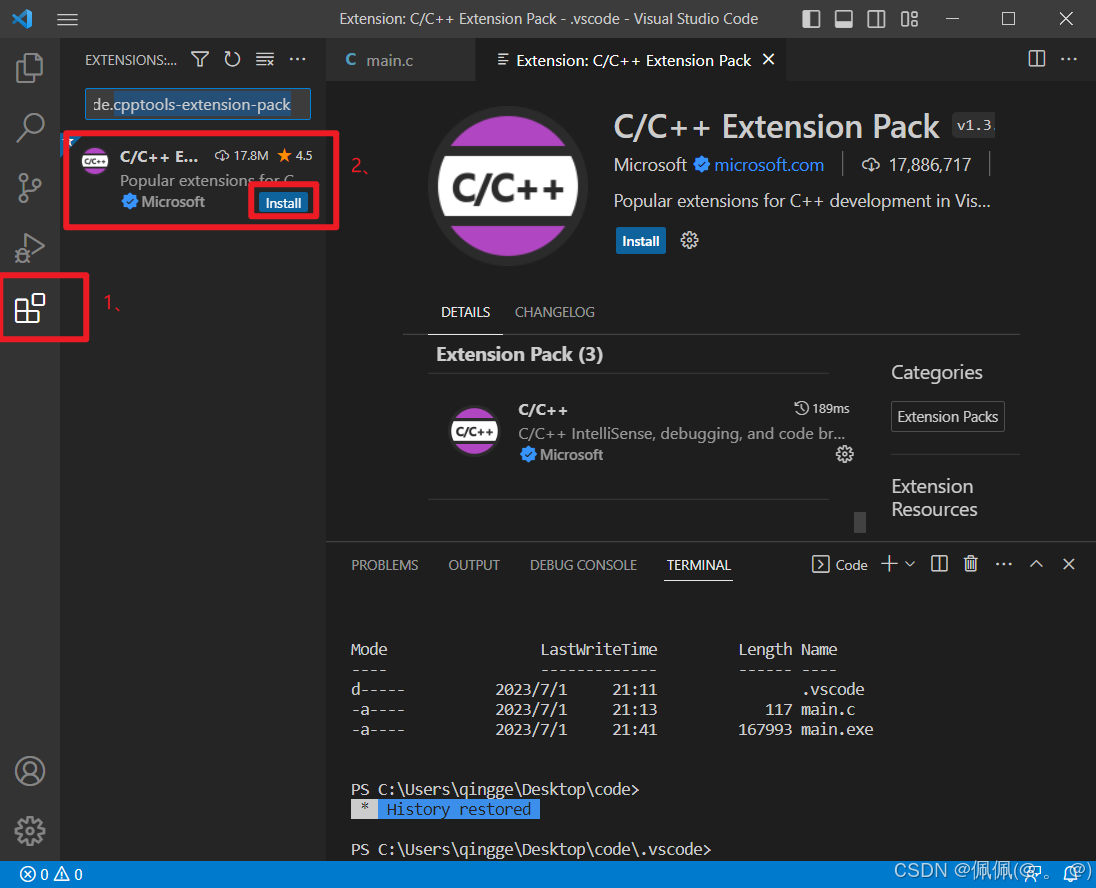Toggle primary side bar layout icon
The image size is (1096, 888).
pos(811,19)
